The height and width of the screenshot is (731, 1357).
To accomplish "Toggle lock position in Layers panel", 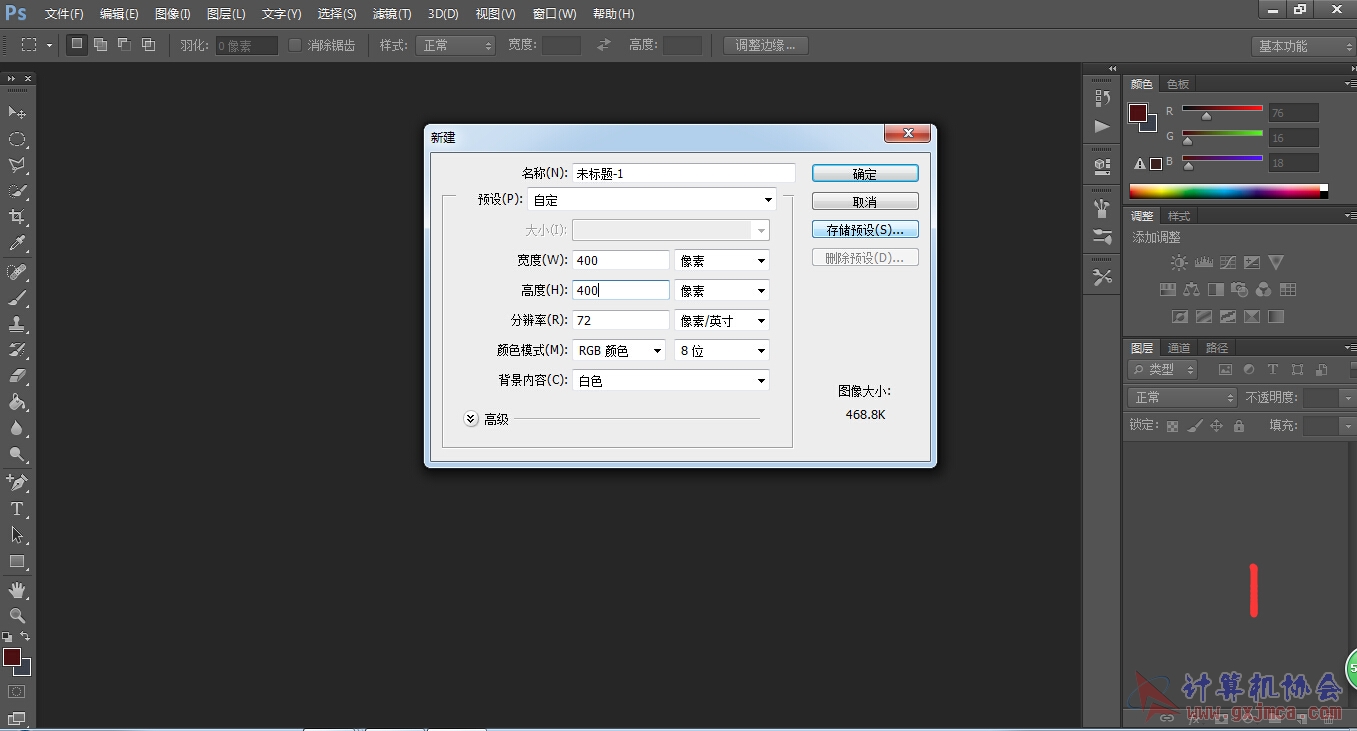I will point(1216,426).
